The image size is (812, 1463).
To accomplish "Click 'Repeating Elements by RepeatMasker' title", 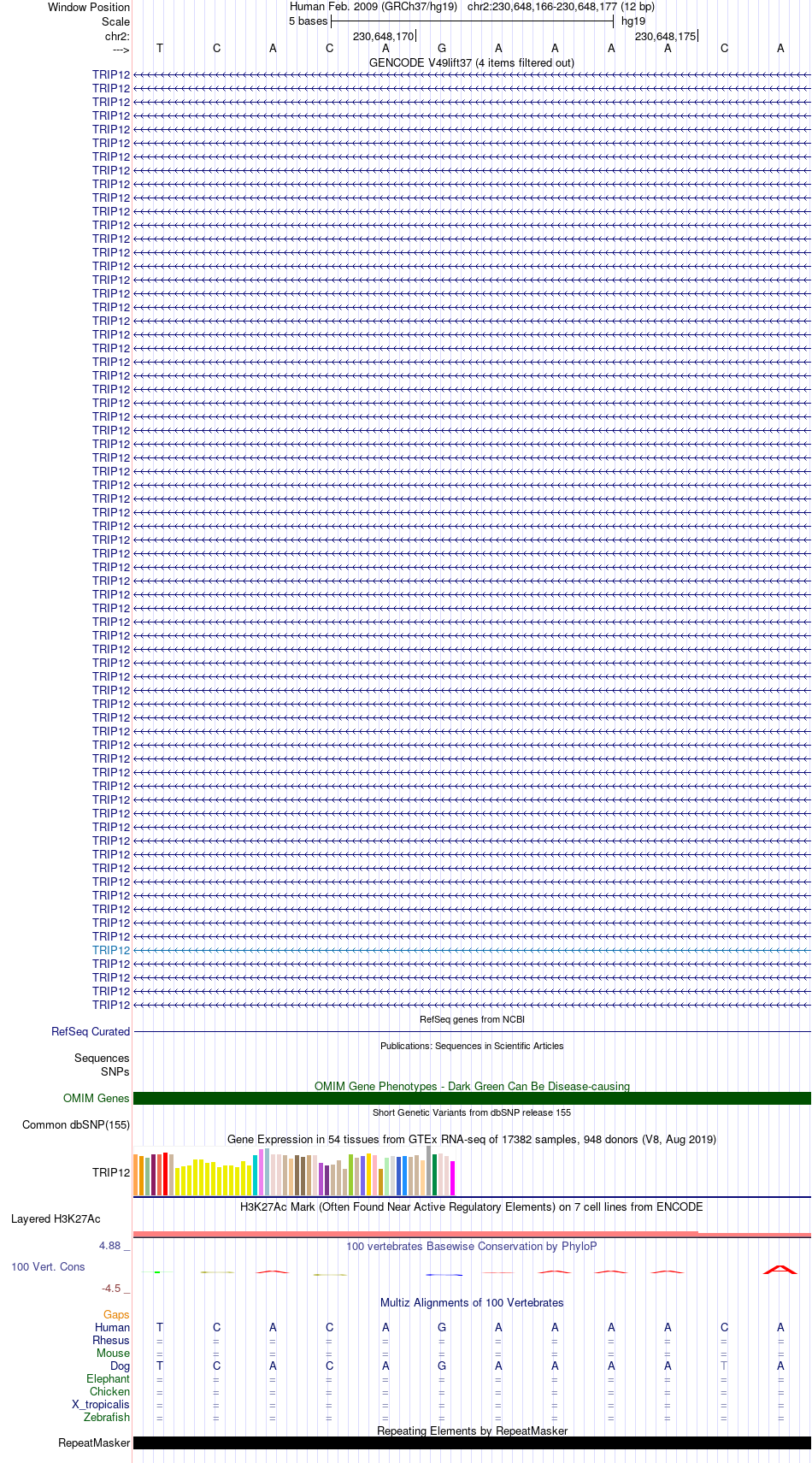I will 472,1431.
